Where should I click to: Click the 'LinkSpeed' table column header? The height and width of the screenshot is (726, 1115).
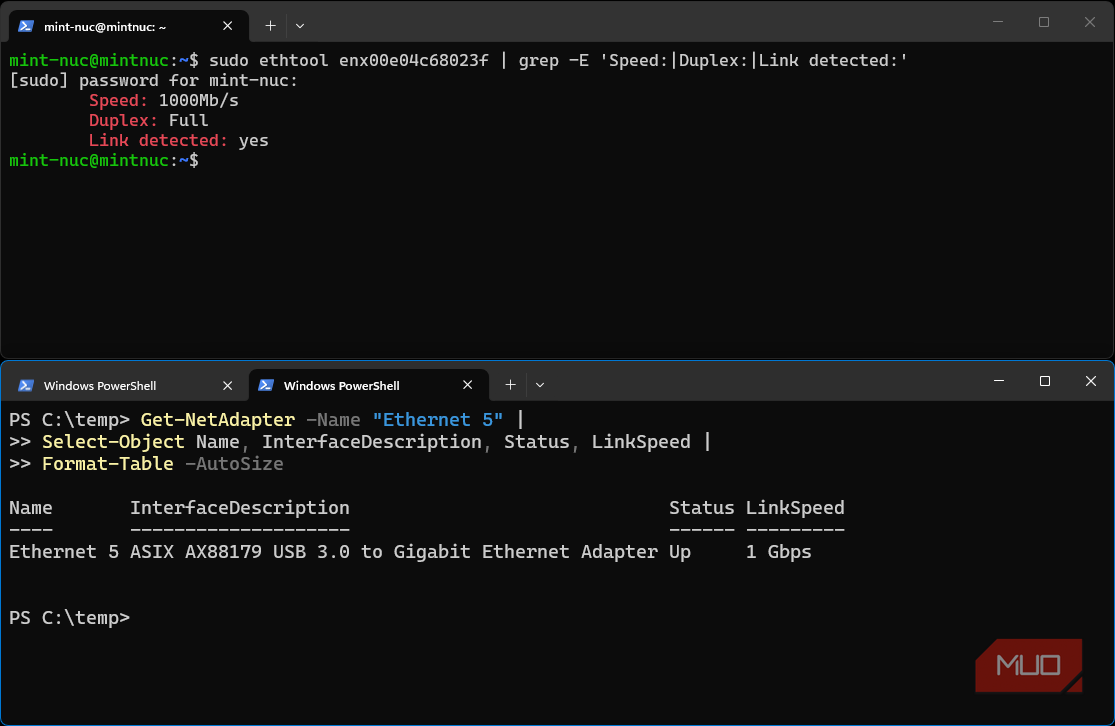795,508
